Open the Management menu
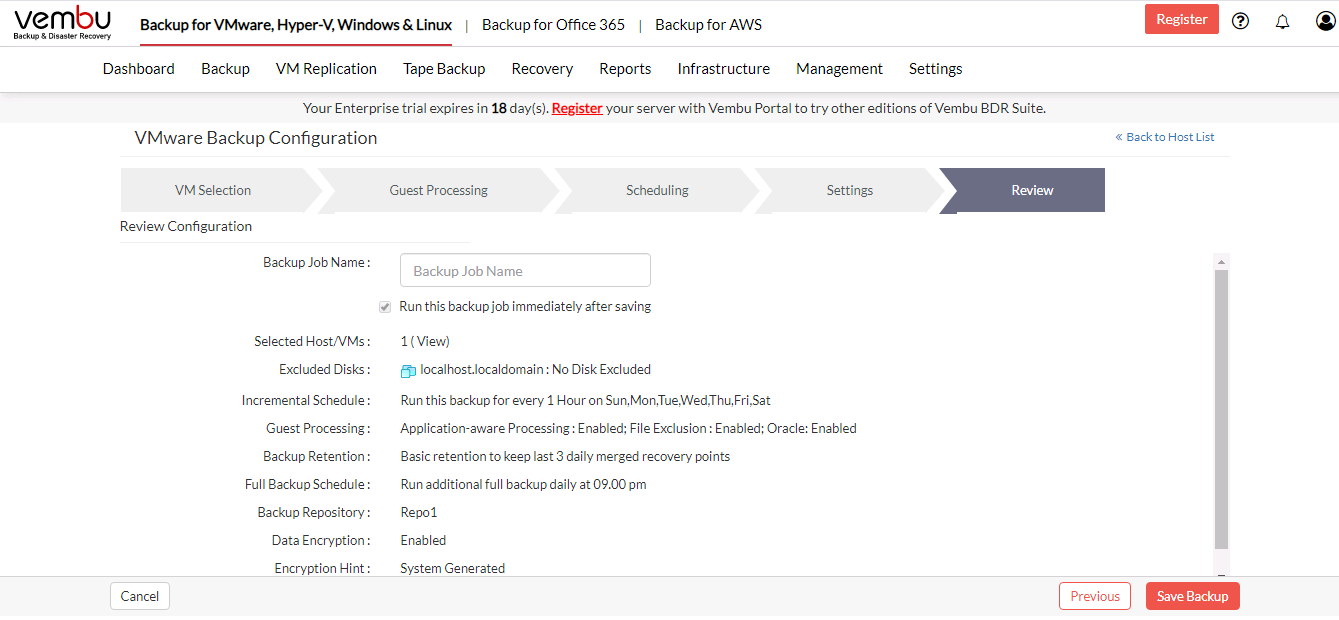The height and width of the screenshot is (620, 1339). click(839, 69)
